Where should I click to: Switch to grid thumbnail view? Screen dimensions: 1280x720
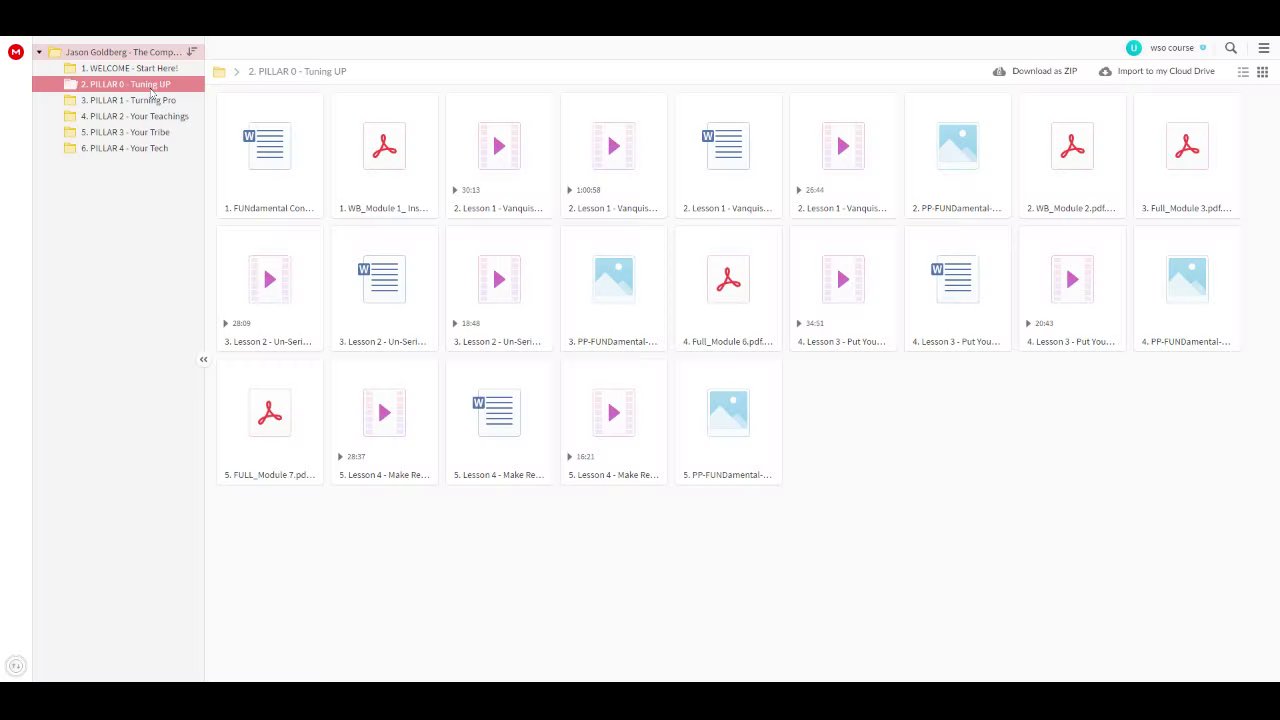tap(1262, 72)
